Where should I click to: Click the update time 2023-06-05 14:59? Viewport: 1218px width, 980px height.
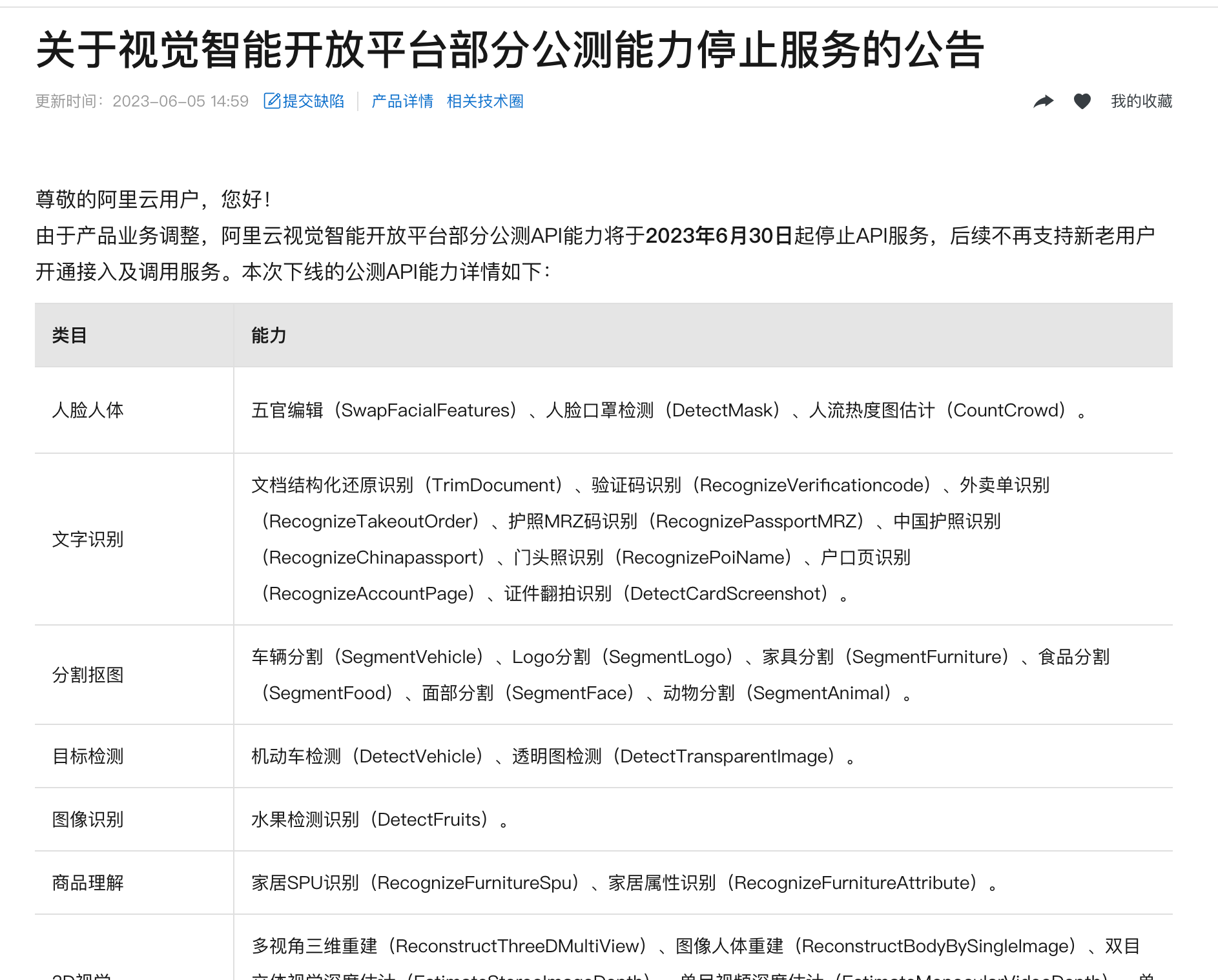pyautogui.click(x=180, y=101)
